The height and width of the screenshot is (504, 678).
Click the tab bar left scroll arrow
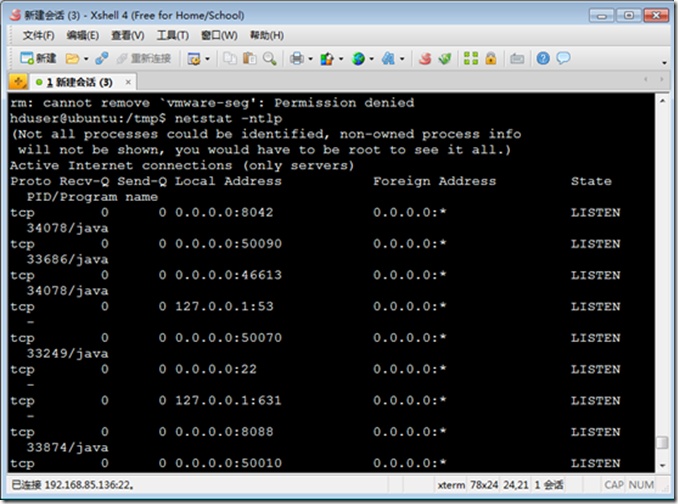click(646, 80)
